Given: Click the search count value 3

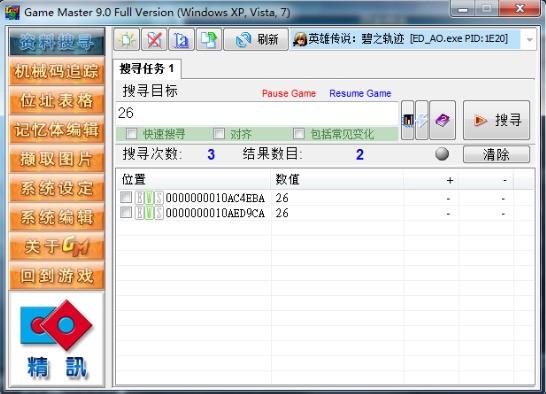Looking at the screenshot, I should click(x=211, y=154).
